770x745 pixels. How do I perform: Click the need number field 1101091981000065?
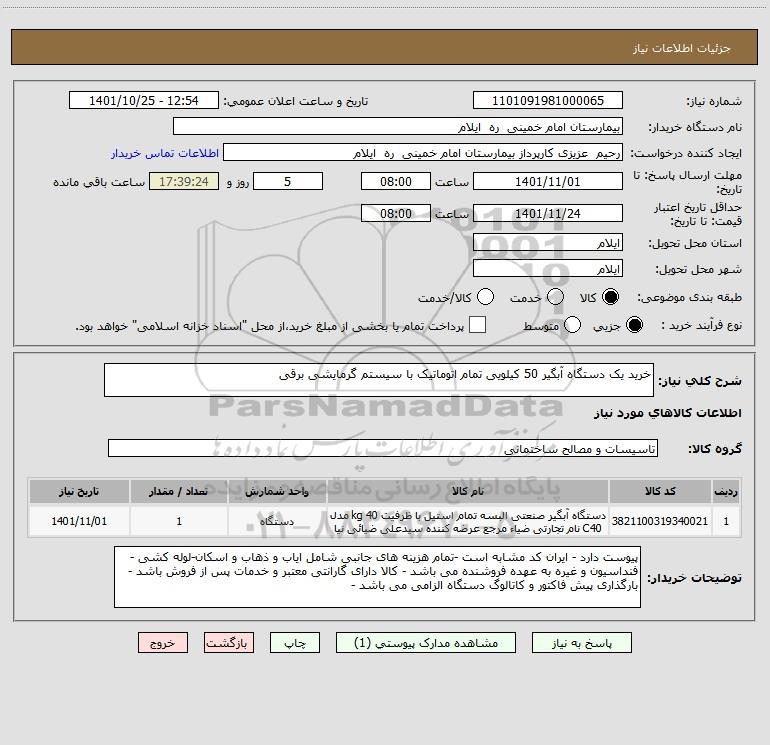[548, 101]
